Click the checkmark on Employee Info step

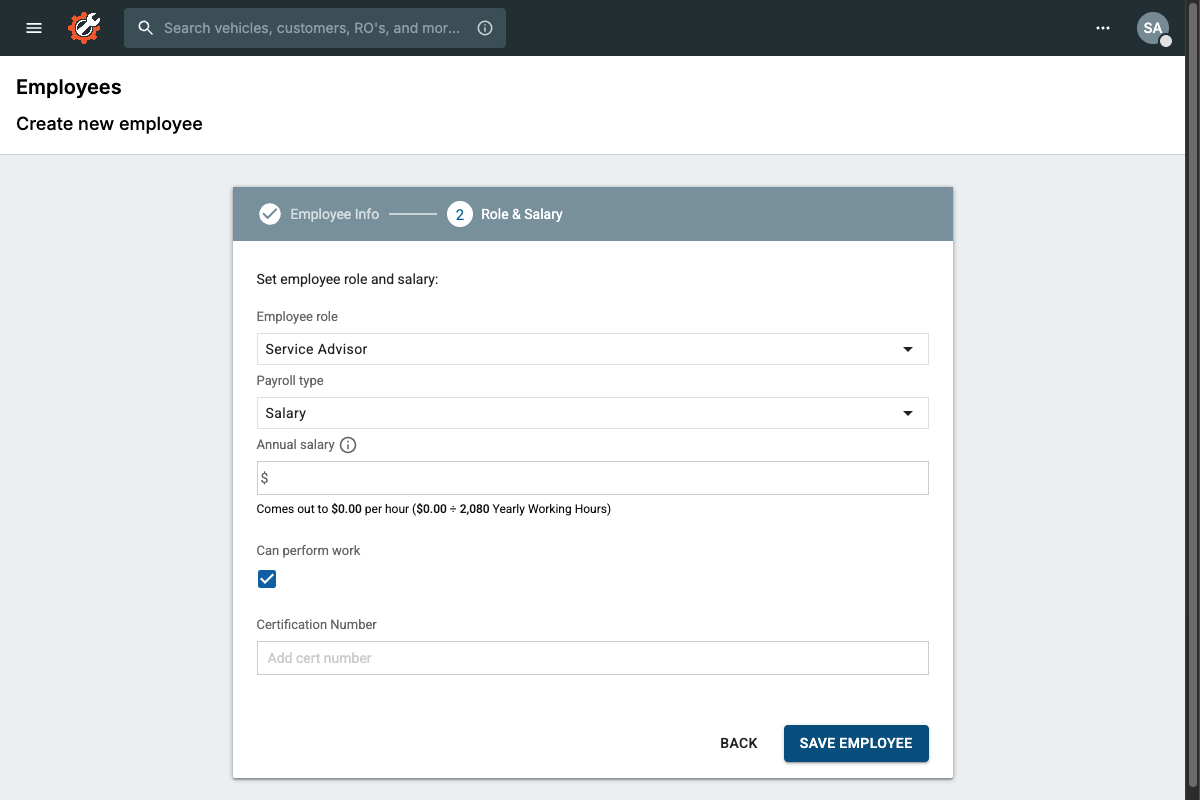pyautogui.click(x=269, y=213)
